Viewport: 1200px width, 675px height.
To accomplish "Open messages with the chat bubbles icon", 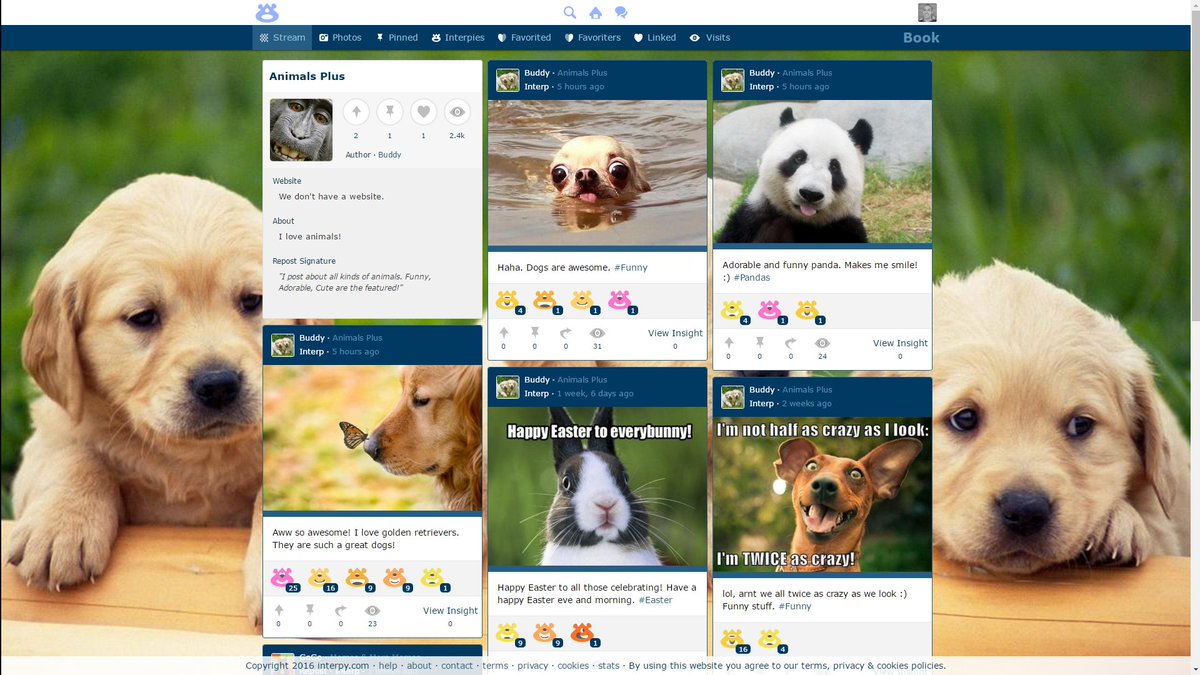I will coord(621,13).
